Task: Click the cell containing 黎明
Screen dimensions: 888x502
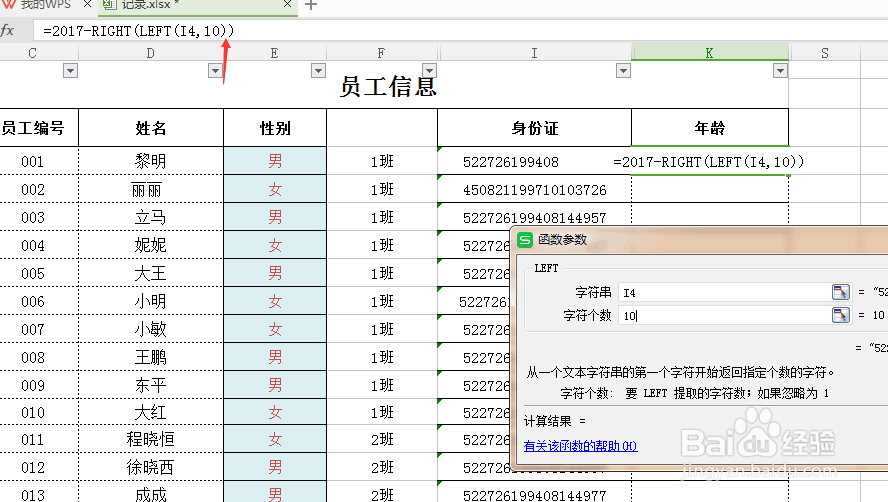Action: click(x=151, y=161)
